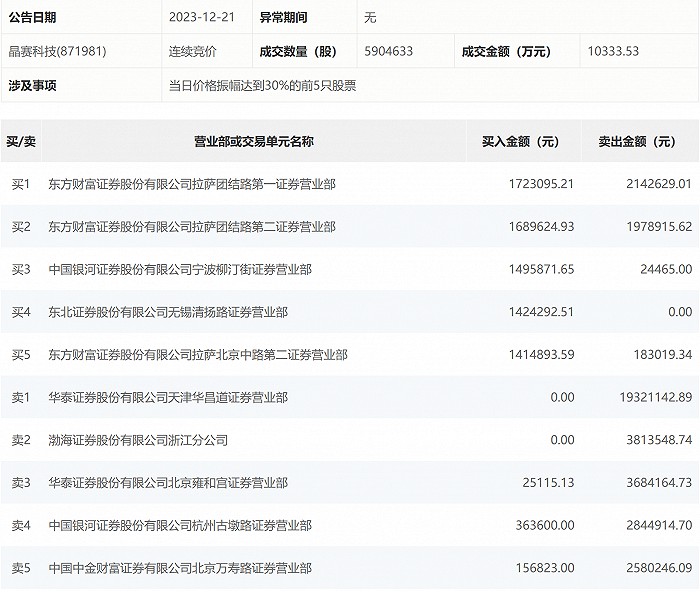This screenshot has width=700, height=591.
Task: Click the 买入金额(元) column header
Action: tap(521, 142)
